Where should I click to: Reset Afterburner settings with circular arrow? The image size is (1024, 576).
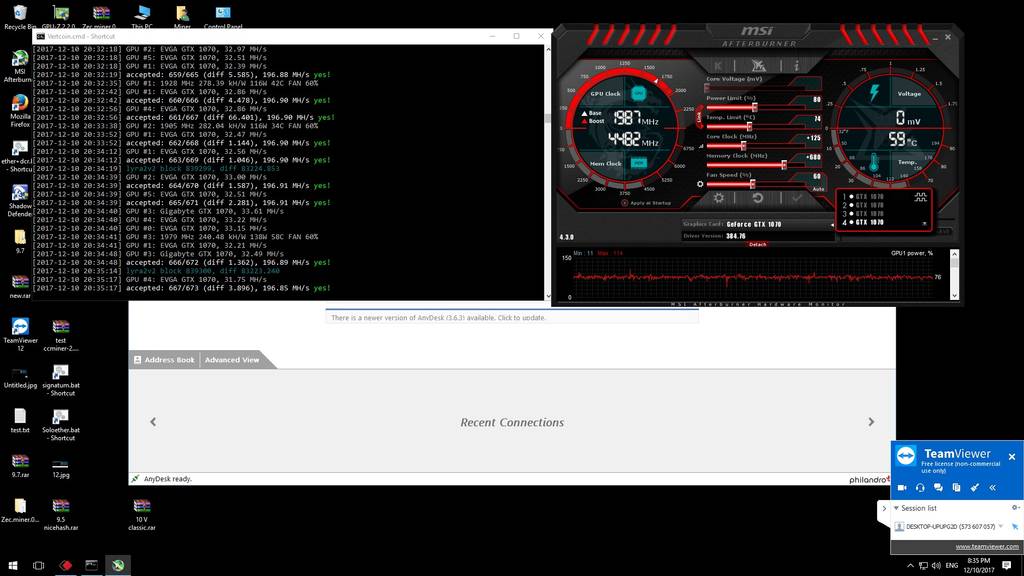pyautogui.click(x=758, y=198)
